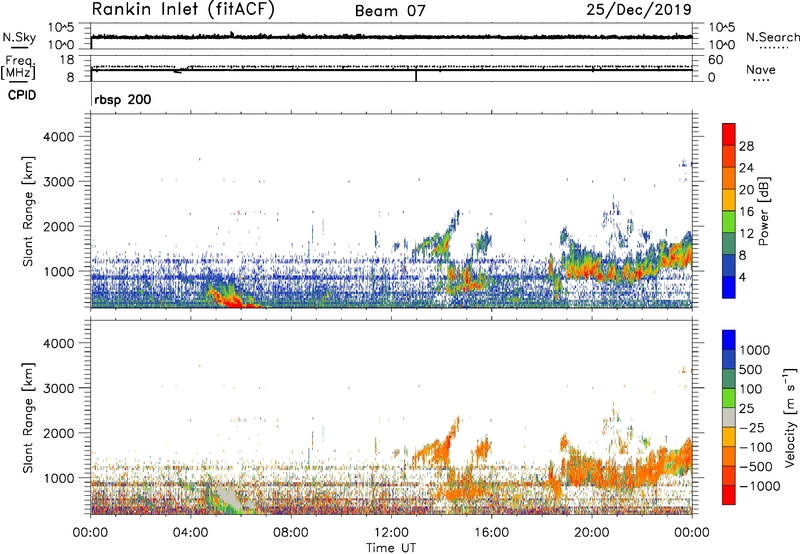This screenshot has width=800, height=554.
Task: Click the 'Beam 07' label
Action: point(390,11)
